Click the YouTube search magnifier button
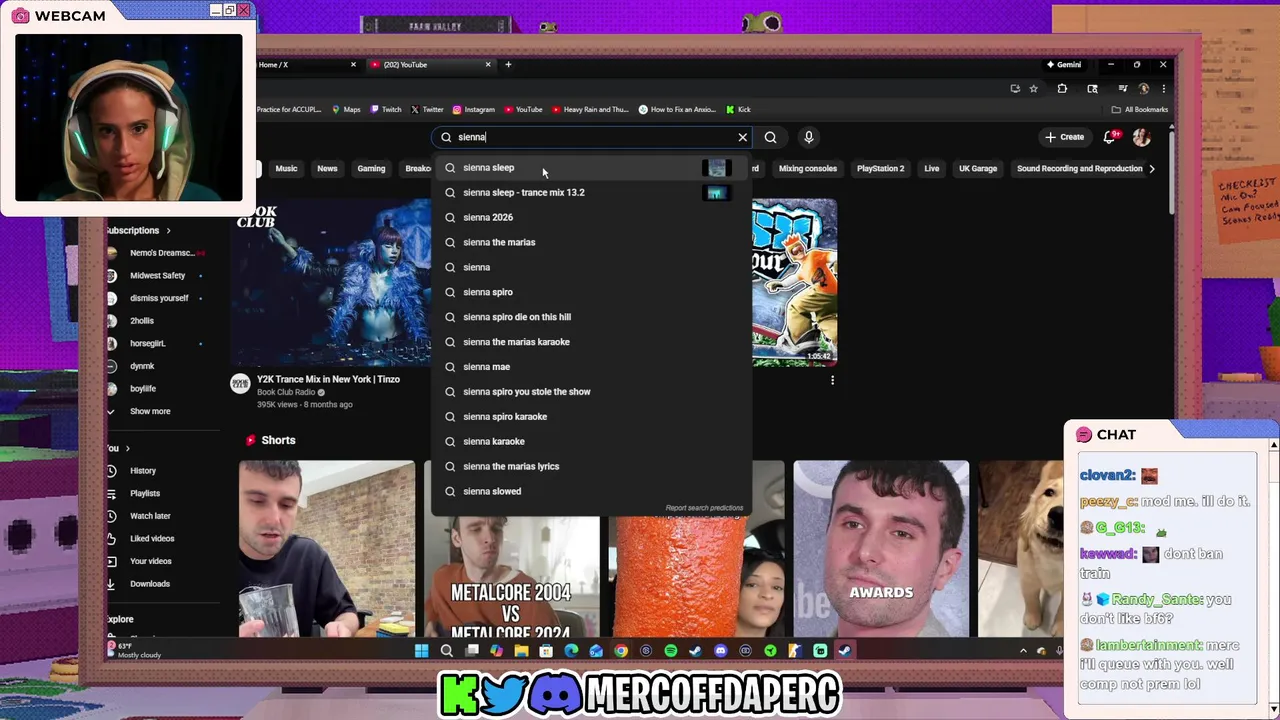Screen dimensions: 1280x720 coord(770,137)
